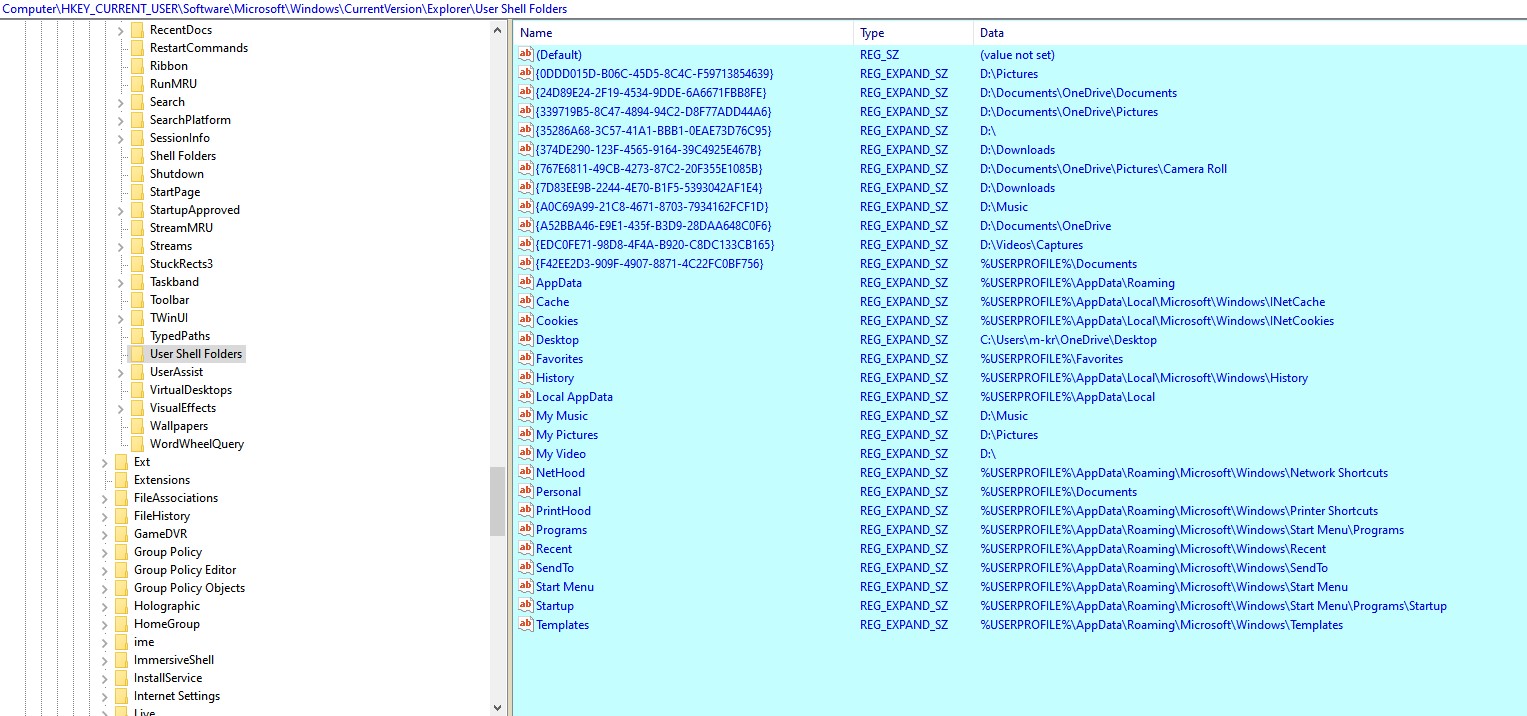Expand the StartupApproved key

(120, 210)
